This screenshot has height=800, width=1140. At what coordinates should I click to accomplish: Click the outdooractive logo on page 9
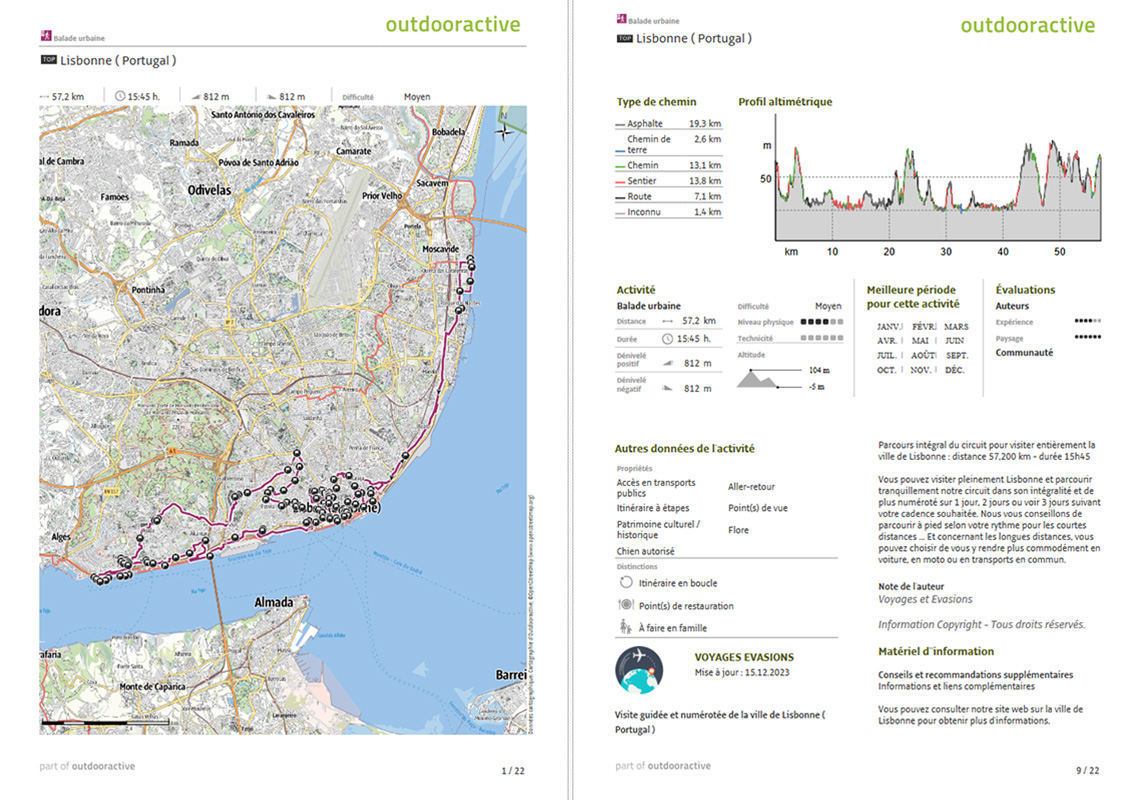(x=1027, y=25)
